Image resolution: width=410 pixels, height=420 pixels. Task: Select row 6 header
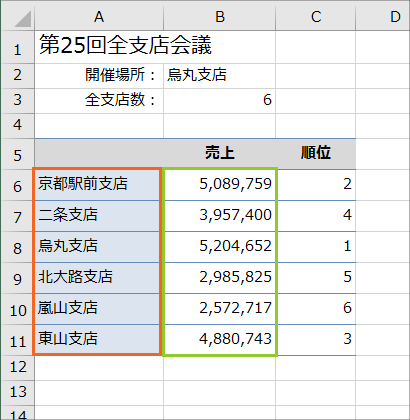(x=17, y=185)
